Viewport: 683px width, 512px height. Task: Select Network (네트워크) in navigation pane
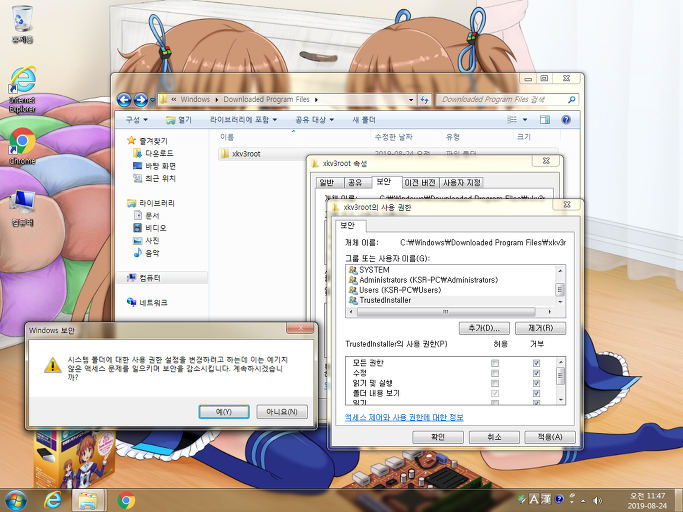click(147, 302)
